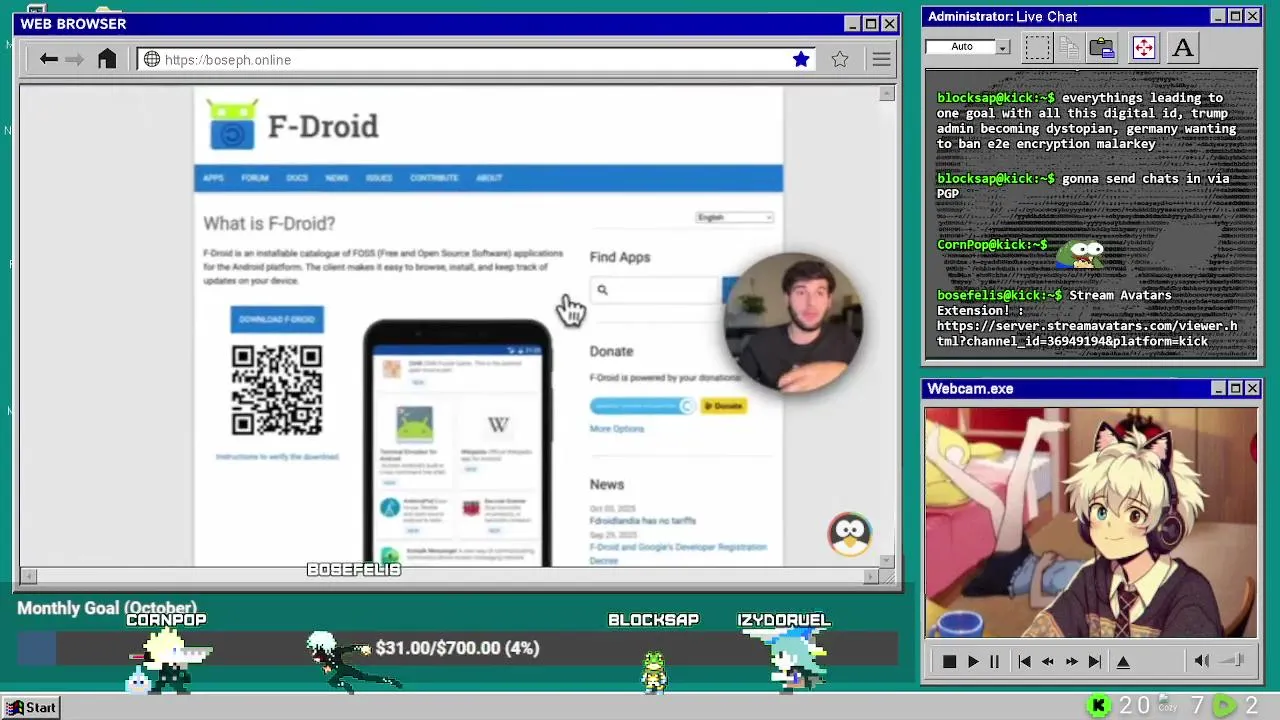Click the browser forward arrow
Screen dimensions: 1280x720
click(75, 59)
